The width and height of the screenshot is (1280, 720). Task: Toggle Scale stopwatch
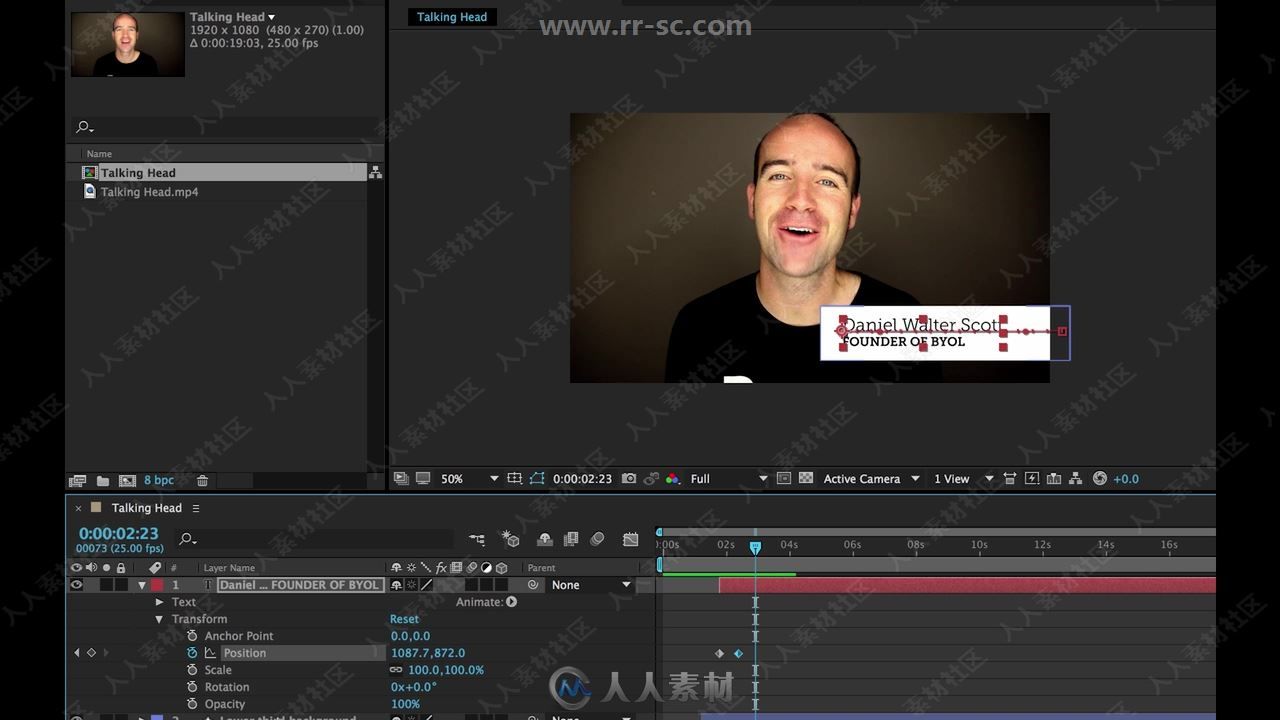(x=192, y=670)
